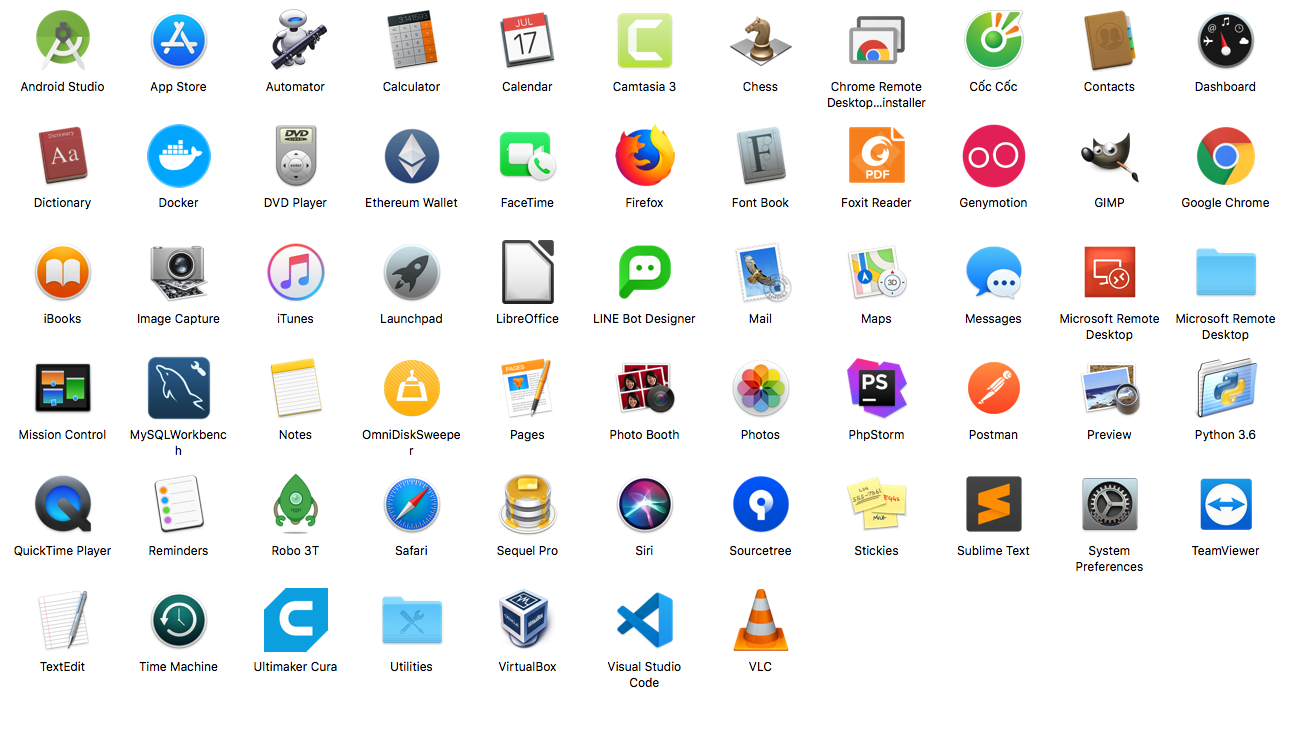Click the Preview icon

[1109, 388]
